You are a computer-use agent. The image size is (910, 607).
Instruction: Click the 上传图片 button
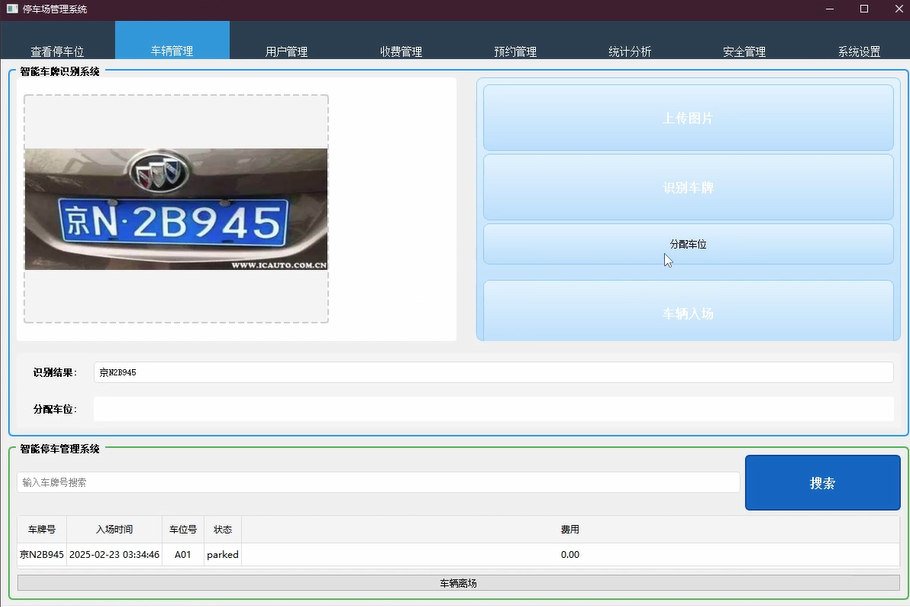click(x=688, y=118)
